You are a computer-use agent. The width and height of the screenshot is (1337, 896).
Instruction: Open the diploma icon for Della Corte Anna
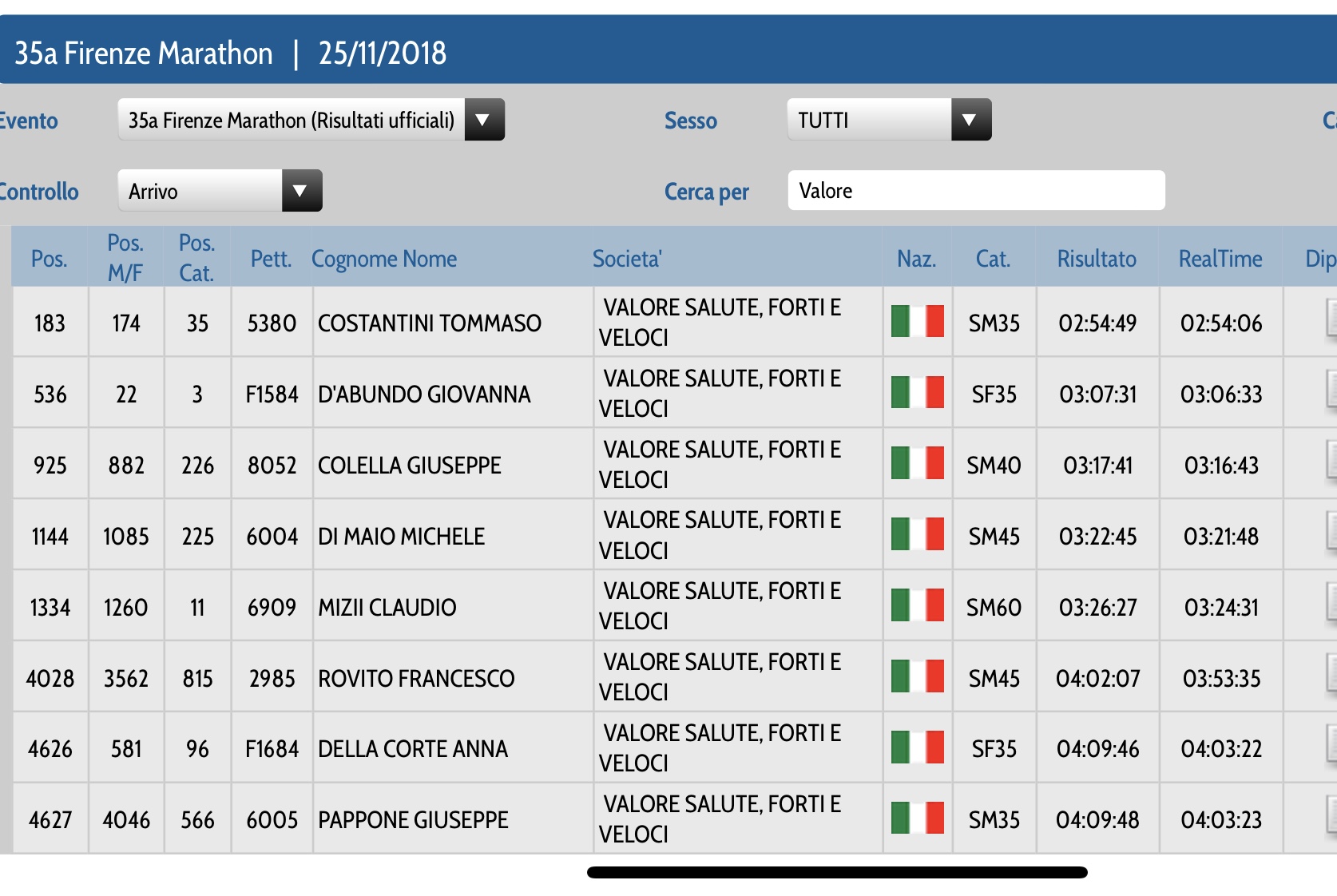click(x=1331, y=747)
